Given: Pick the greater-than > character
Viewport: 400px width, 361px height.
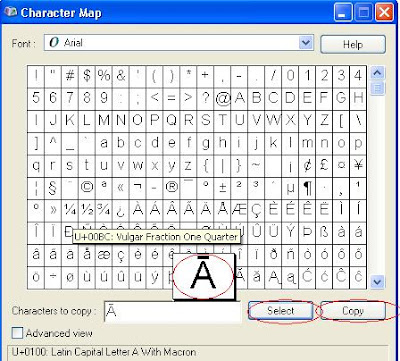Looking at the screenshot, I should [x=188, y=99].
